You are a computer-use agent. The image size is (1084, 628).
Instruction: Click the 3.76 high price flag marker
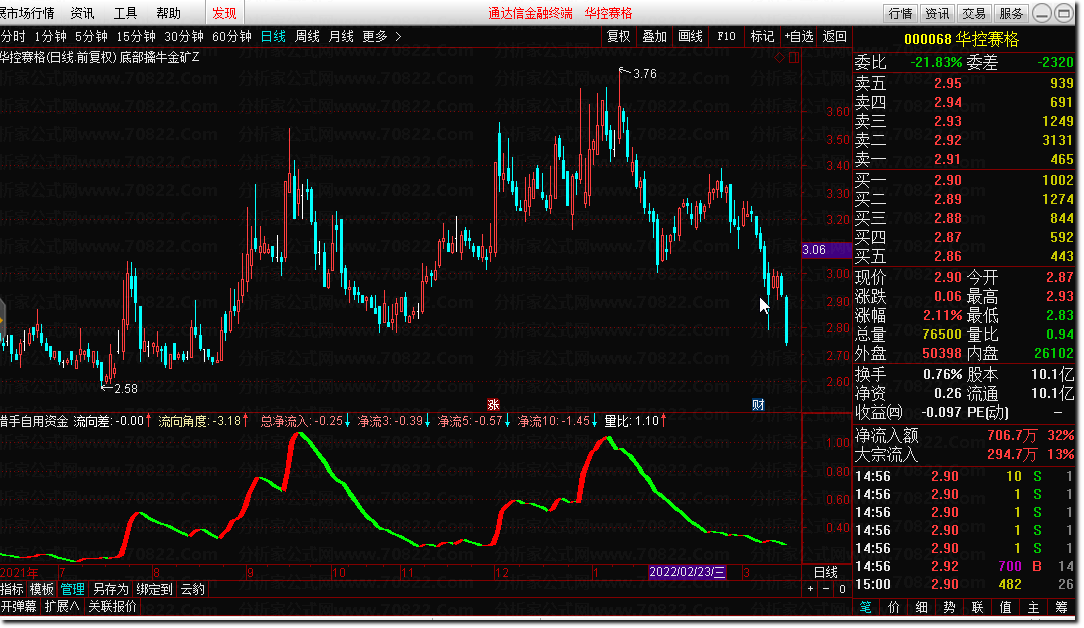pos(637,73)
